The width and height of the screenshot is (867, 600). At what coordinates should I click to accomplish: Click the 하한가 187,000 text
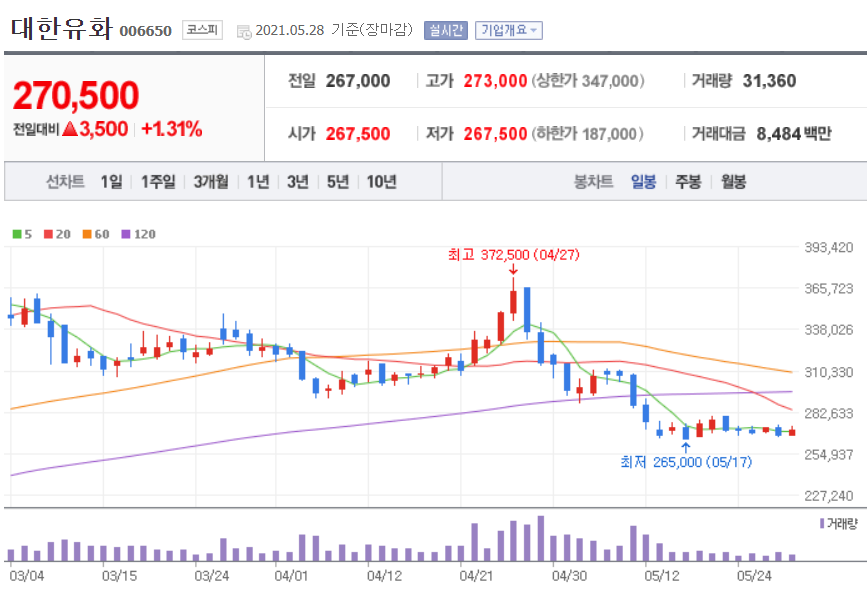588,134
